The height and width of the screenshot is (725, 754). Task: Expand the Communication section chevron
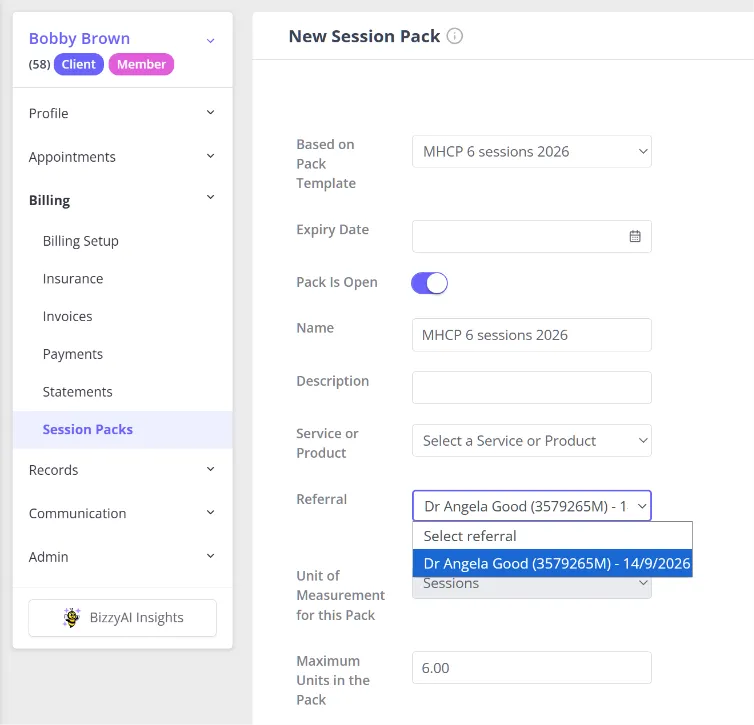tap(210, 512)
